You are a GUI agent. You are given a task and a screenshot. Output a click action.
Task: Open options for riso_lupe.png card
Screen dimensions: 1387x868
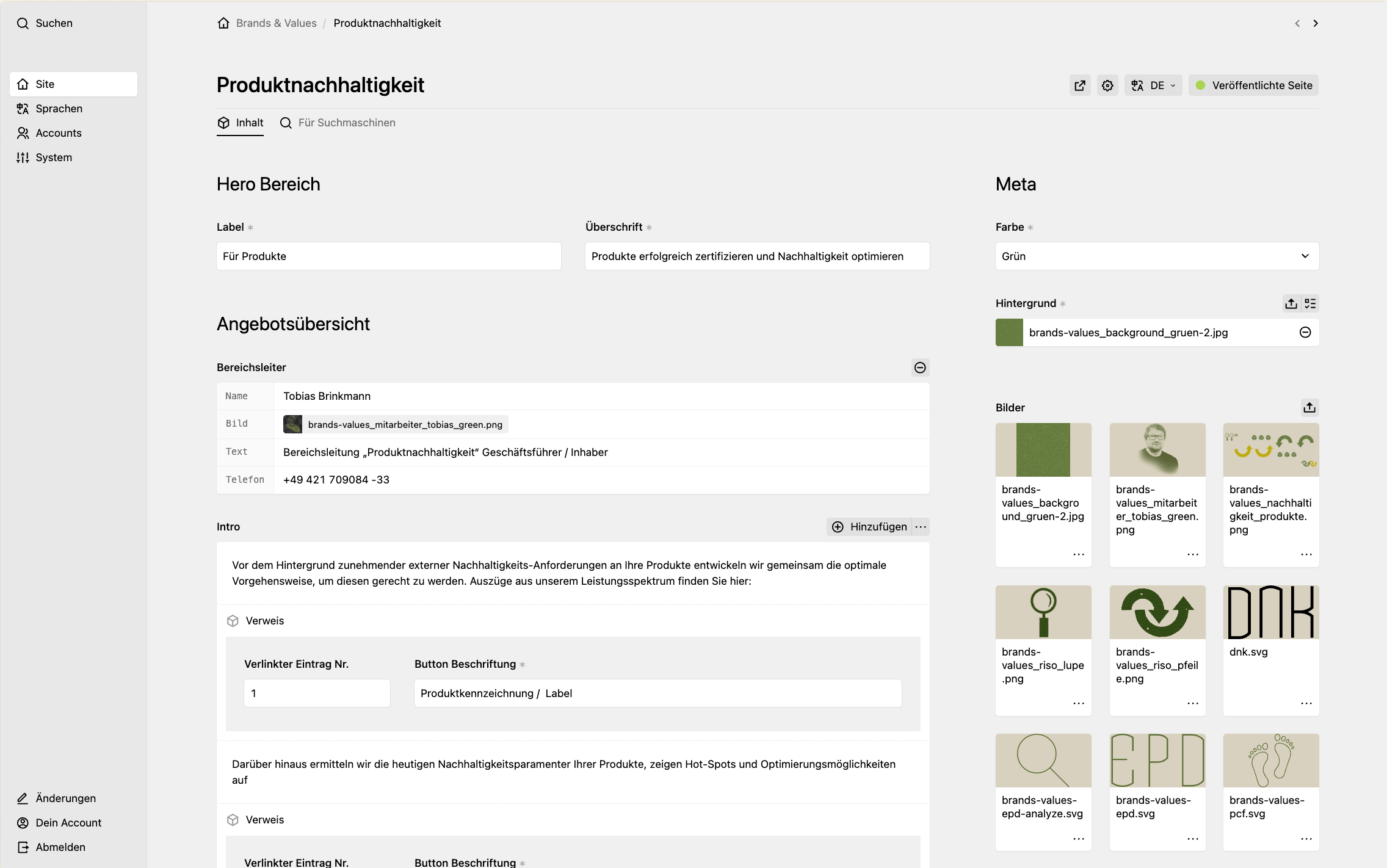[1079, 703]
